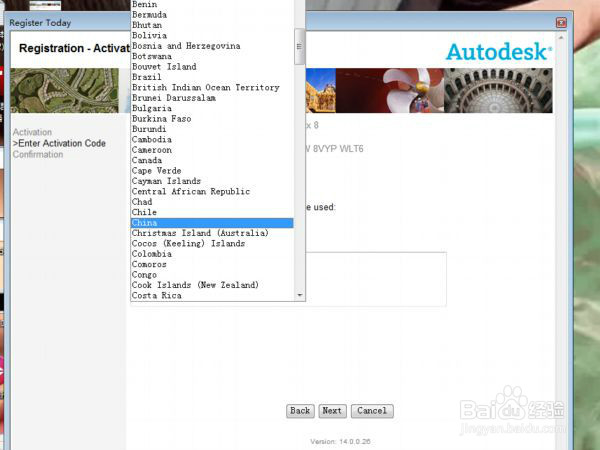Choose Botswana in the list
This screenshot has height=450, width=600.
(212, 56)
